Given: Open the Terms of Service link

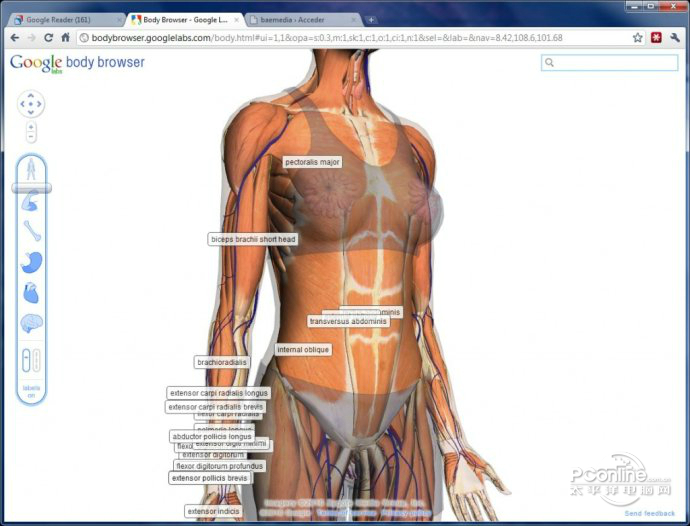Looking at the screenshot, I should (x=345, y=513).
